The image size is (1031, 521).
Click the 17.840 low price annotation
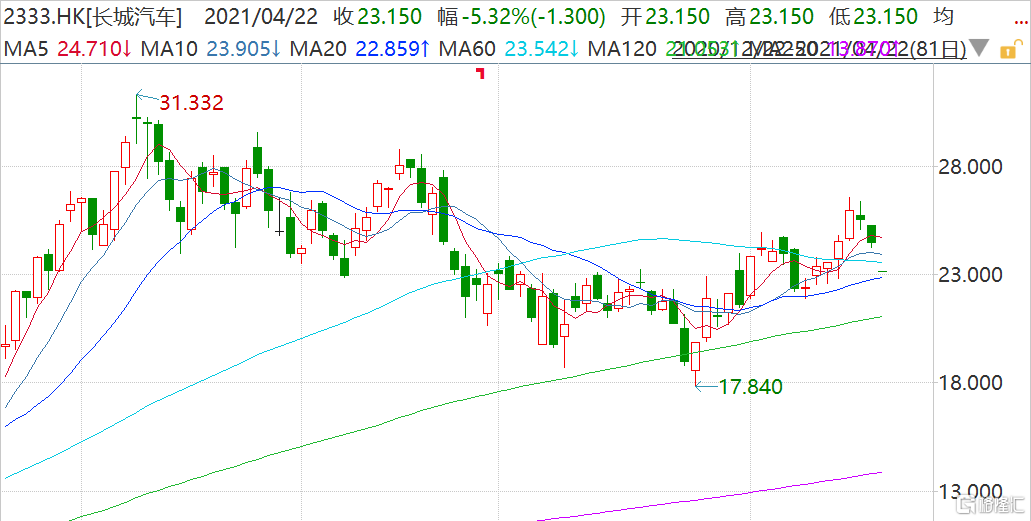tap(750, 387)
